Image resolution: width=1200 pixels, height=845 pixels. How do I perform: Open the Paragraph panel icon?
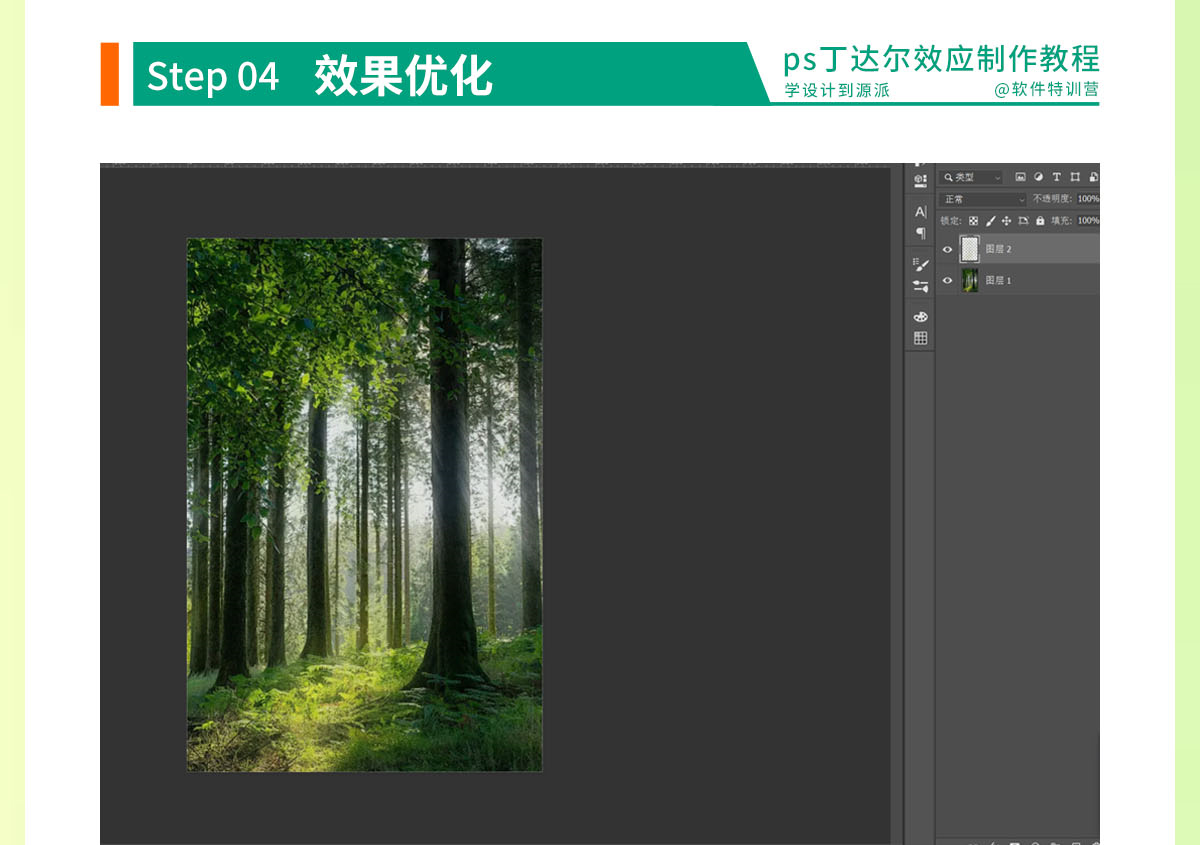920,233
